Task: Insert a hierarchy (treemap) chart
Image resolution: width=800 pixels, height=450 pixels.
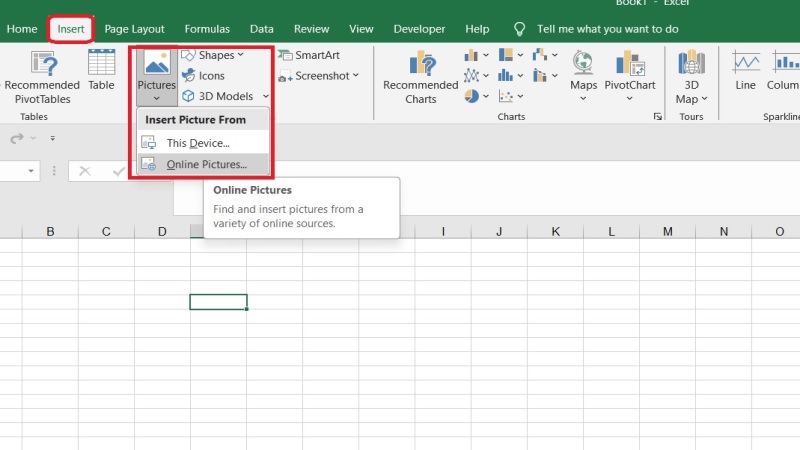Action: (x=511, y=55)
